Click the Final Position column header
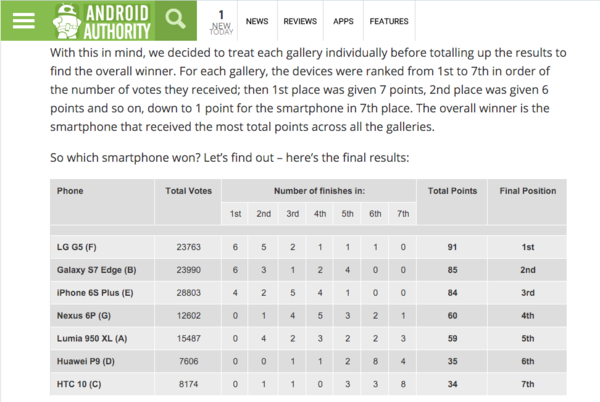The image size is (600, 402). click(528, 191)
